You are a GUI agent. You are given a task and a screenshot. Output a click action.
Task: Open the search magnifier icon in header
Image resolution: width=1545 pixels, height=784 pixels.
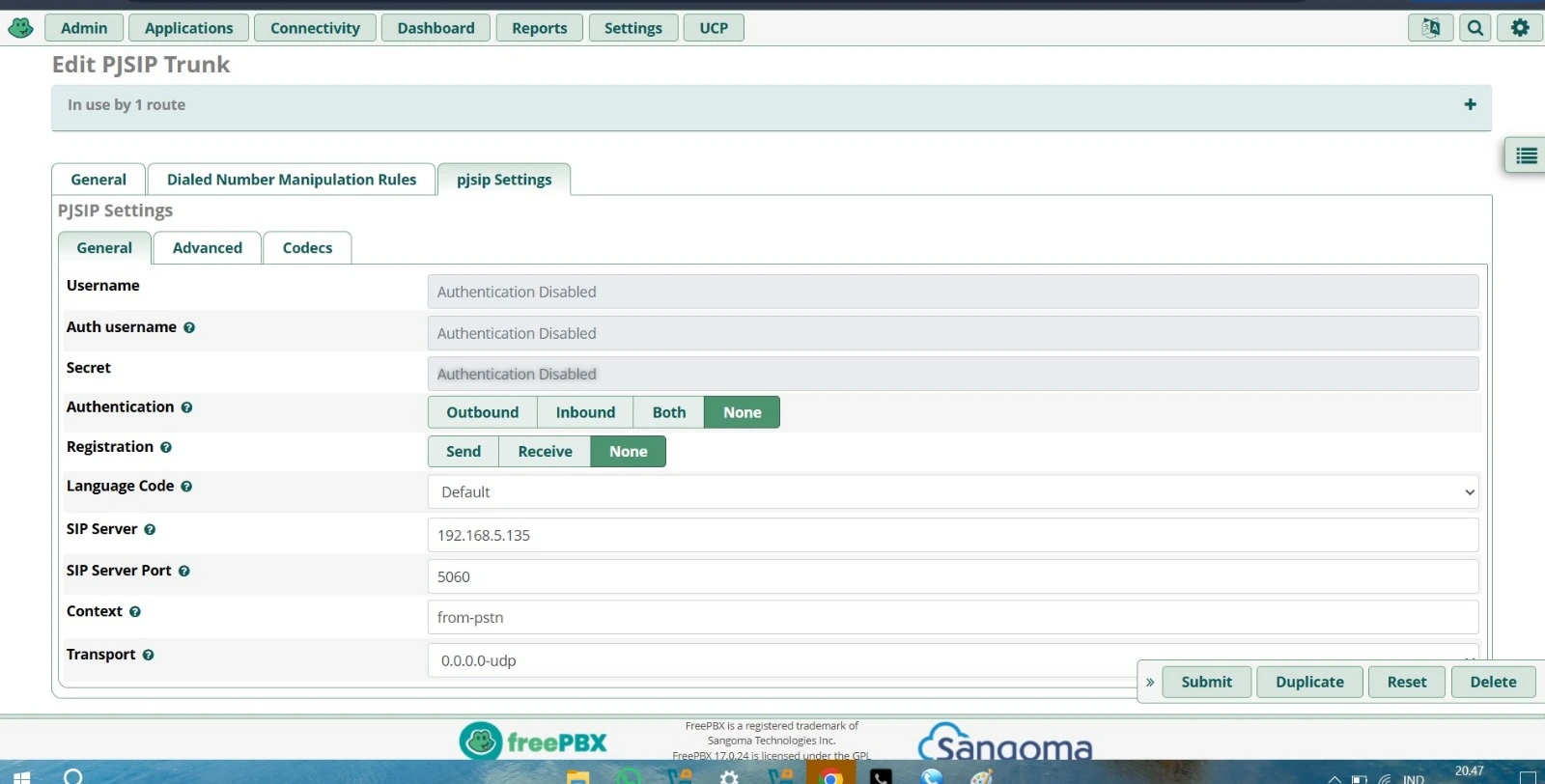[x=1475, y=28]
